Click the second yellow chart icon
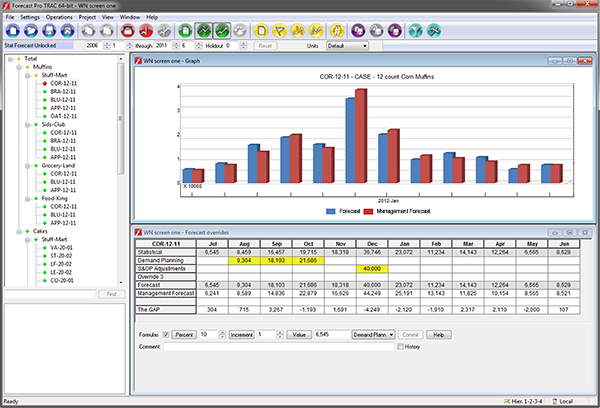 point(316,31)
